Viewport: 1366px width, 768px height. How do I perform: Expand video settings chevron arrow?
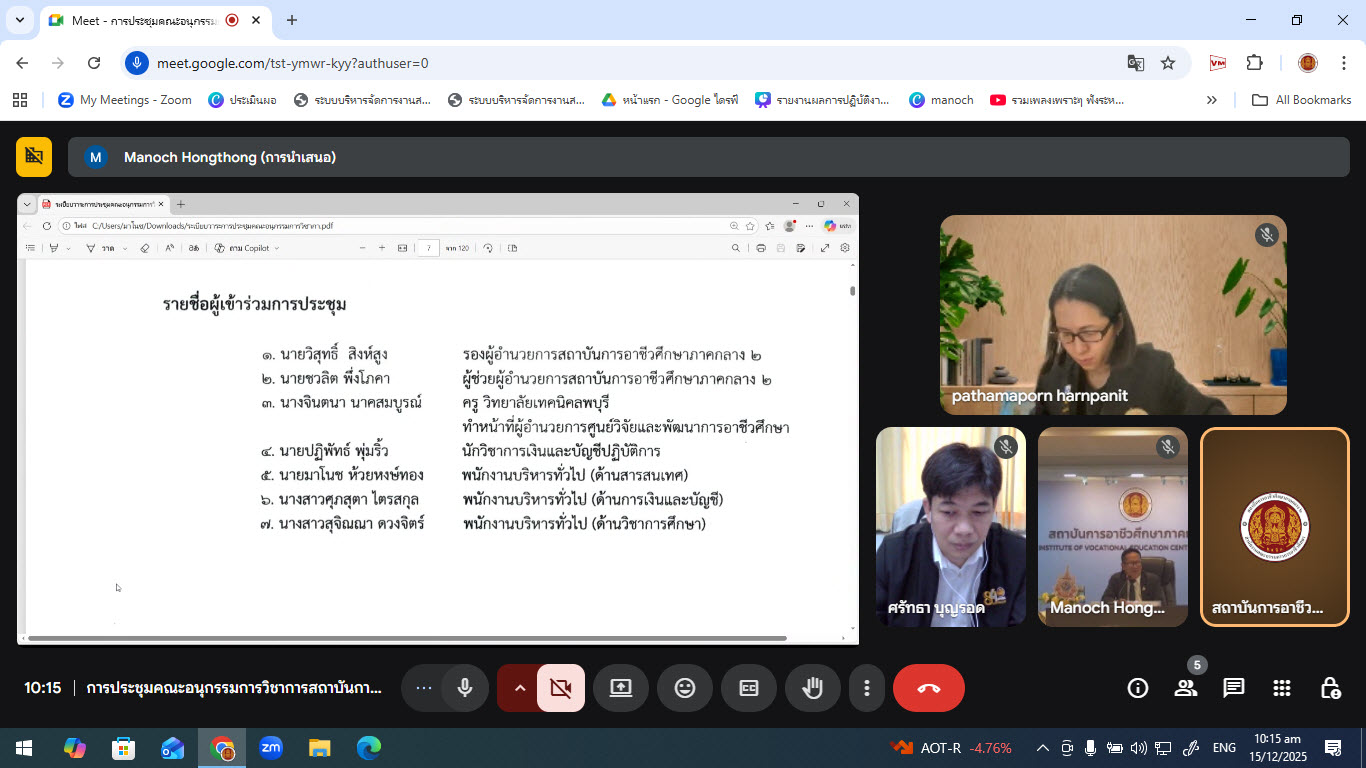[519, 688]
